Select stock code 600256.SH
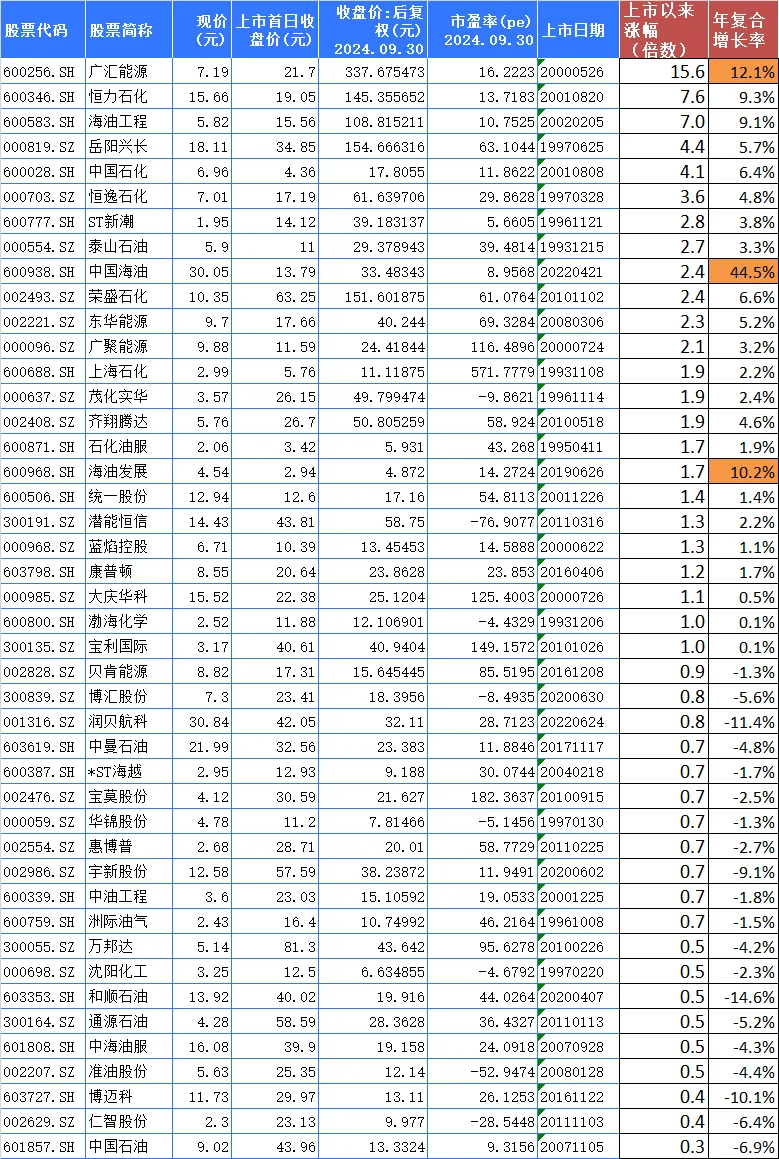779x1159 pixels. [x=43, y=72]
